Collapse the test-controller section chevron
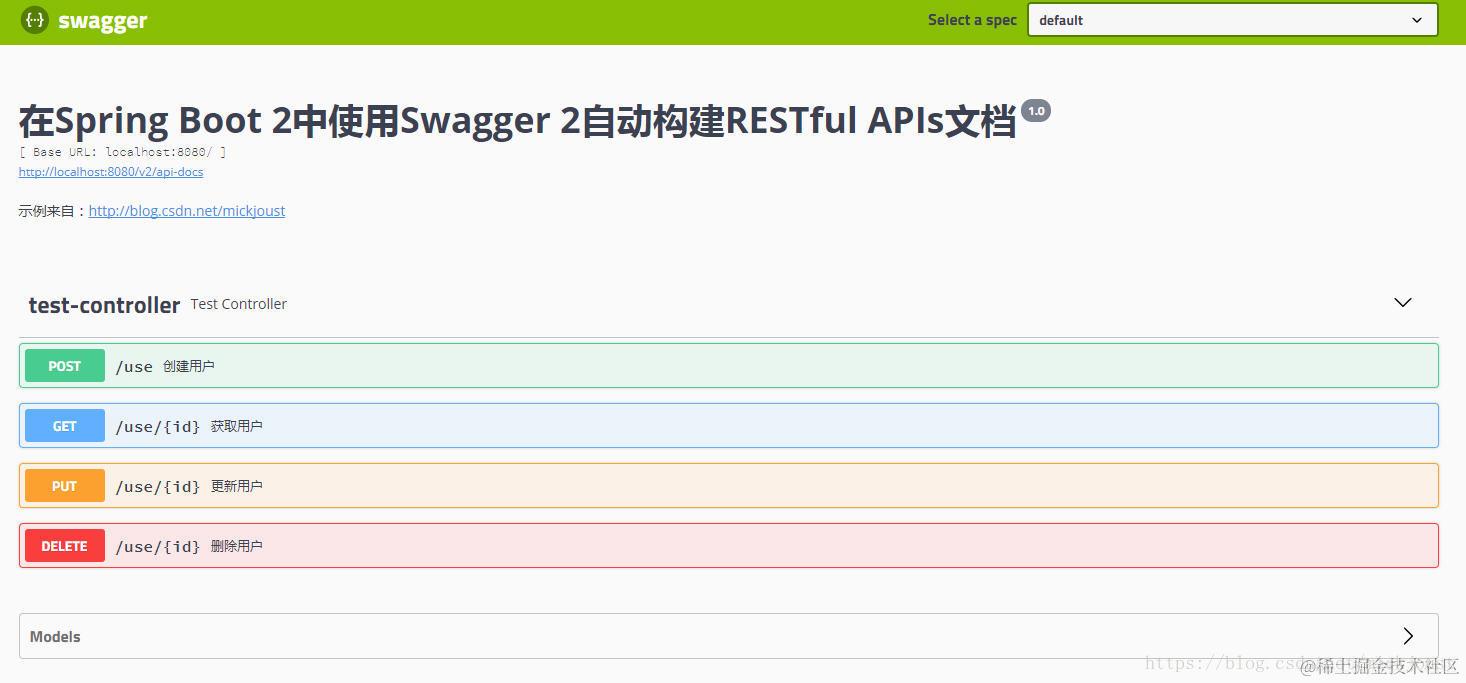The width and height of the screenshot is (1466, 683). click(1403, 302)
